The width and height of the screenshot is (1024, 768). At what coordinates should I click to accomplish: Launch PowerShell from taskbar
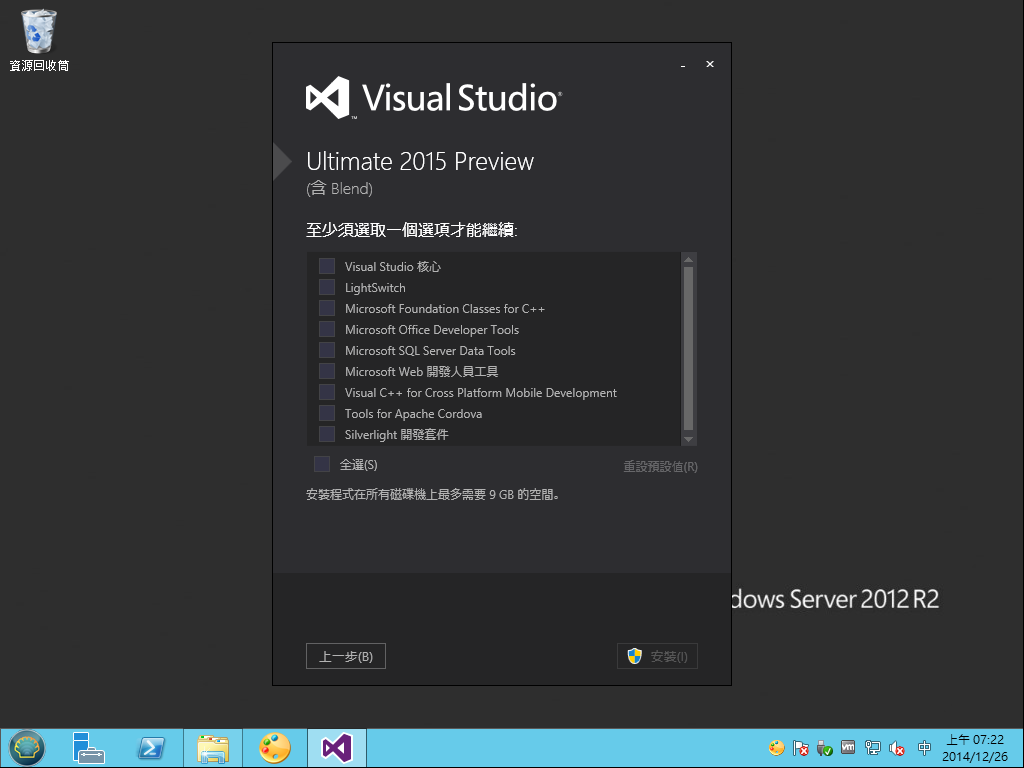152,748
